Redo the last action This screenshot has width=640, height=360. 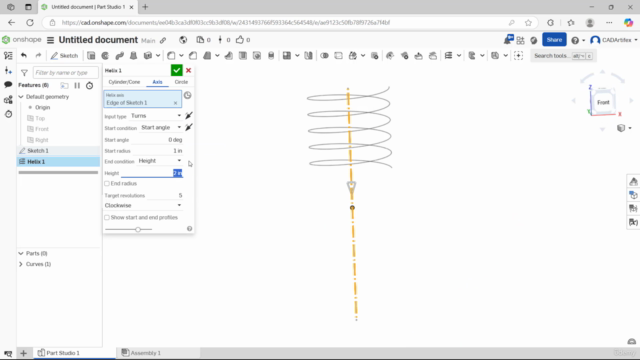click(x=38, y=56)
